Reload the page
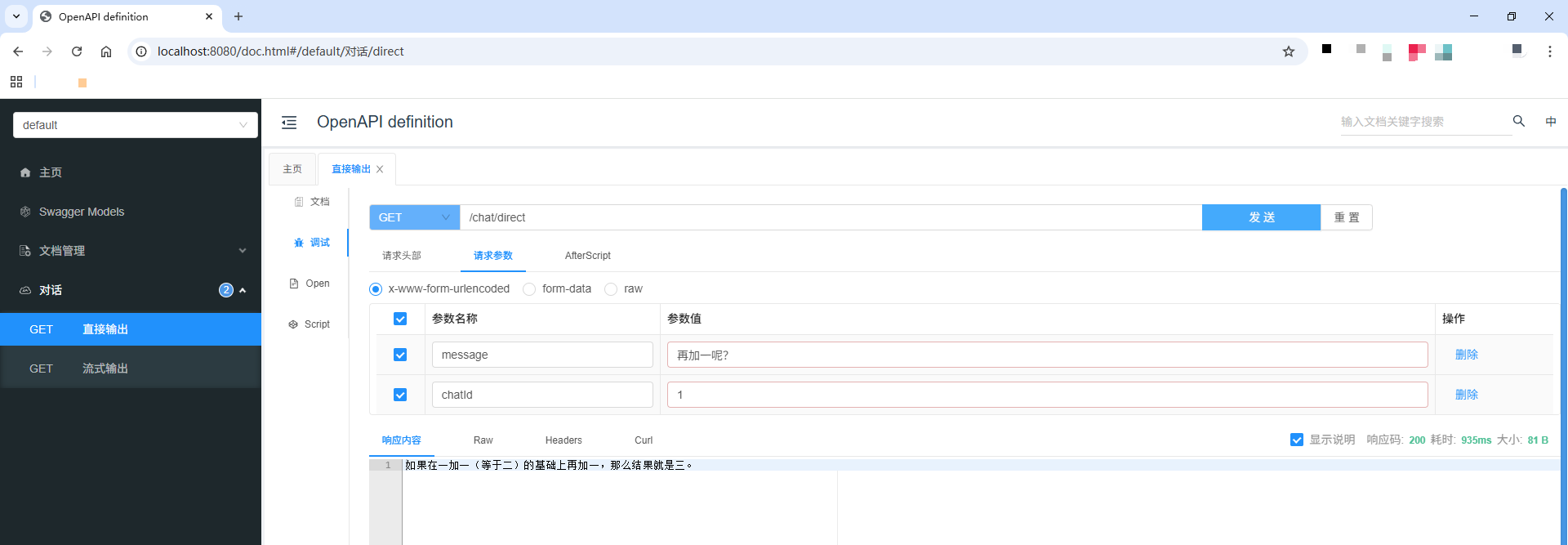Viewport: 1568px width, 545px height. pyautogui.click(x=77, y=51)
